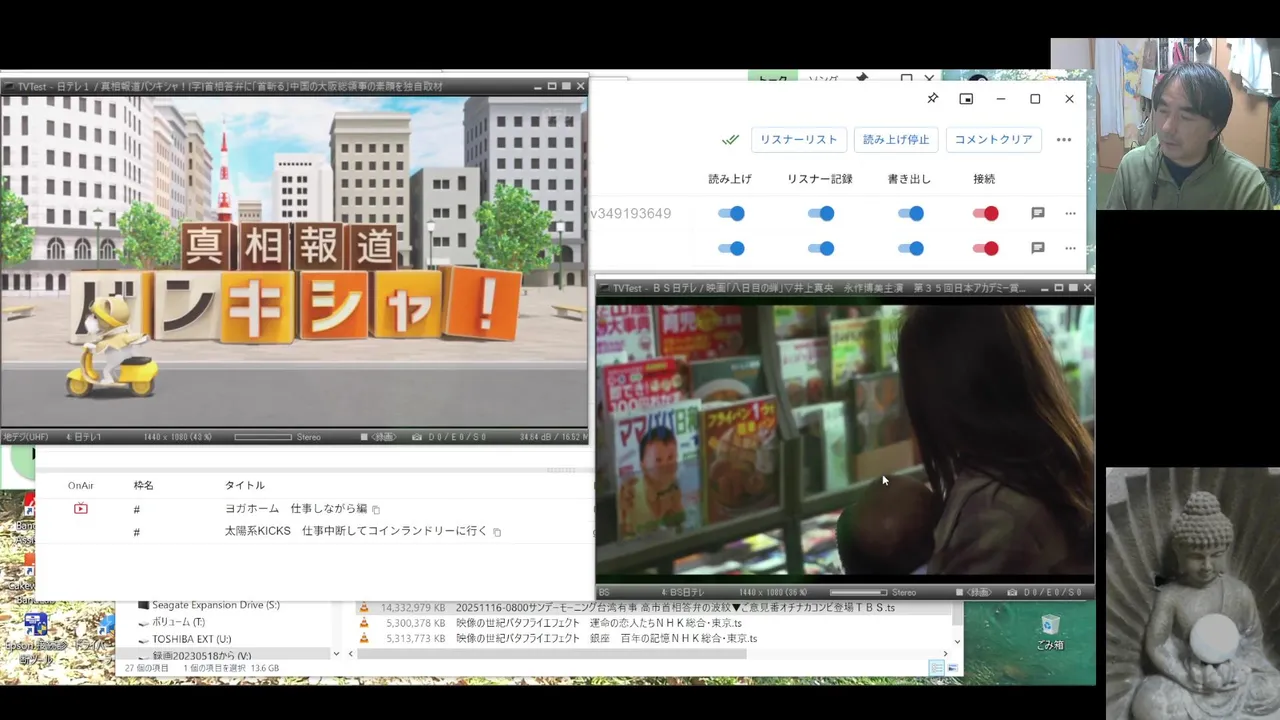Open three-dot menu for v349193649 row
This screenshot has width=1280, height=720.
coord(1070,213)
